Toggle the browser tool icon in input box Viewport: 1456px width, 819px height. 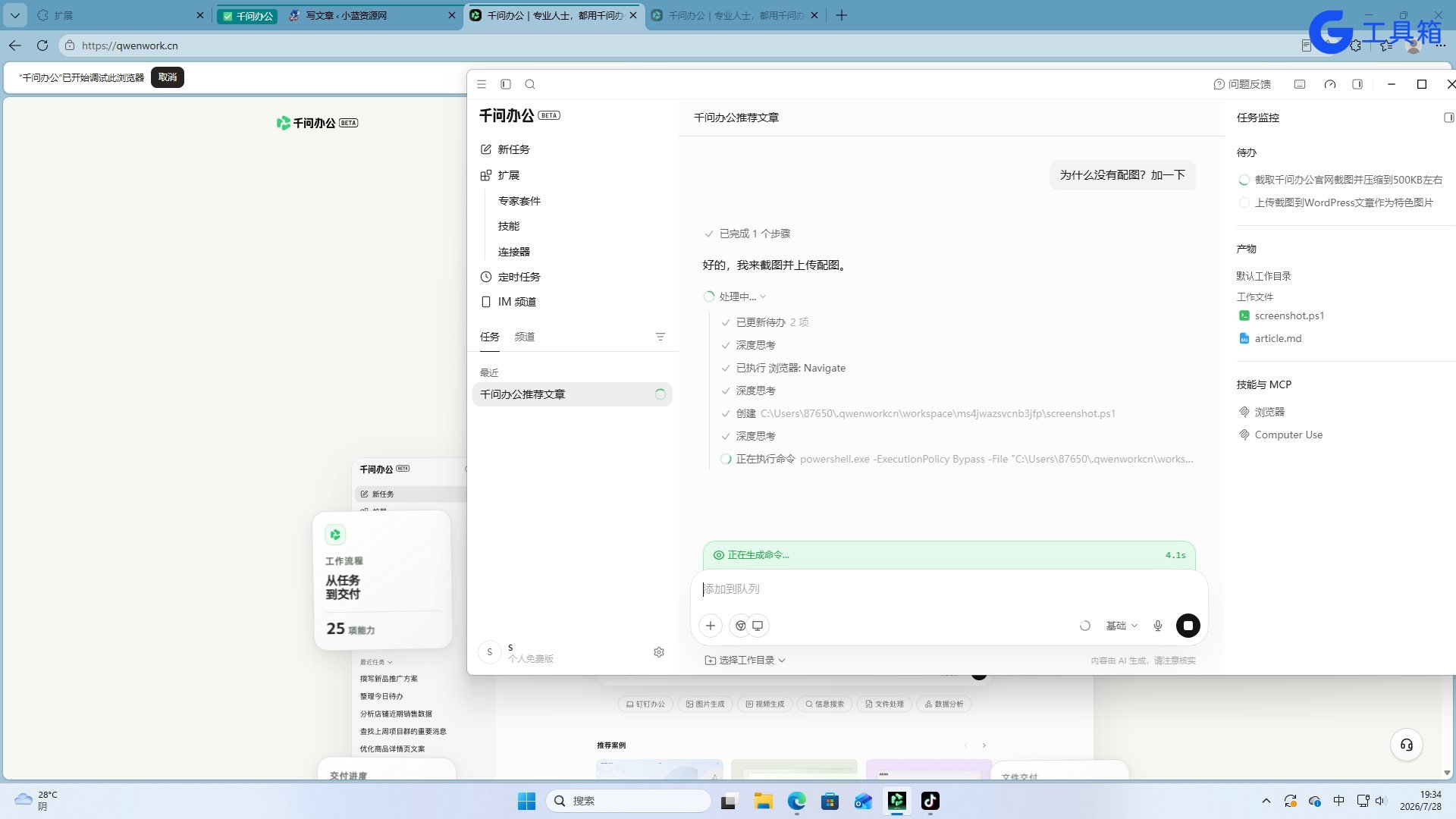click(741, 626)
